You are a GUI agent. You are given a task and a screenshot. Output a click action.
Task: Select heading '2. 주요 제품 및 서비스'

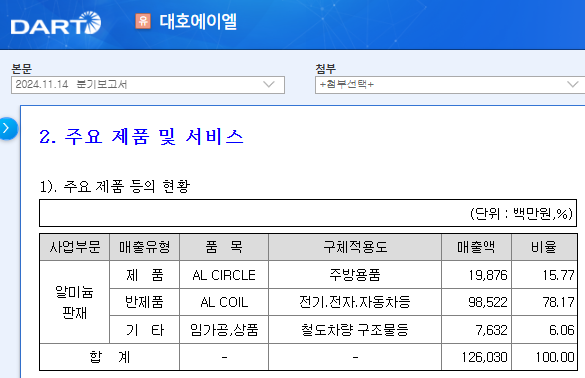click(x=141, y=136)
